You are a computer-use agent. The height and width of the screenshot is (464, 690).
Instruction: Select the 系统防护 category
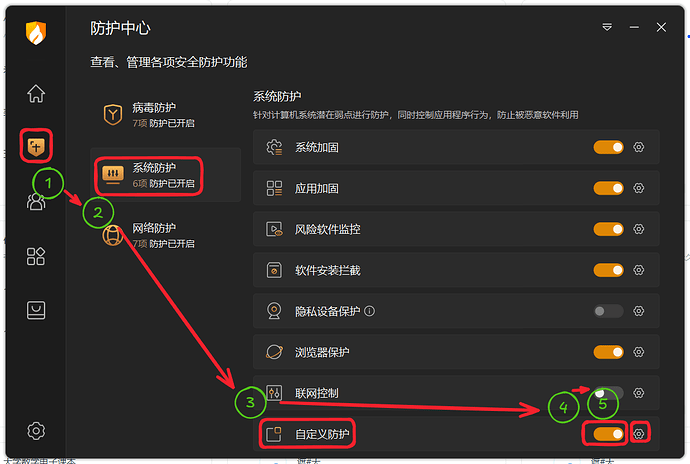pos(153,175)
